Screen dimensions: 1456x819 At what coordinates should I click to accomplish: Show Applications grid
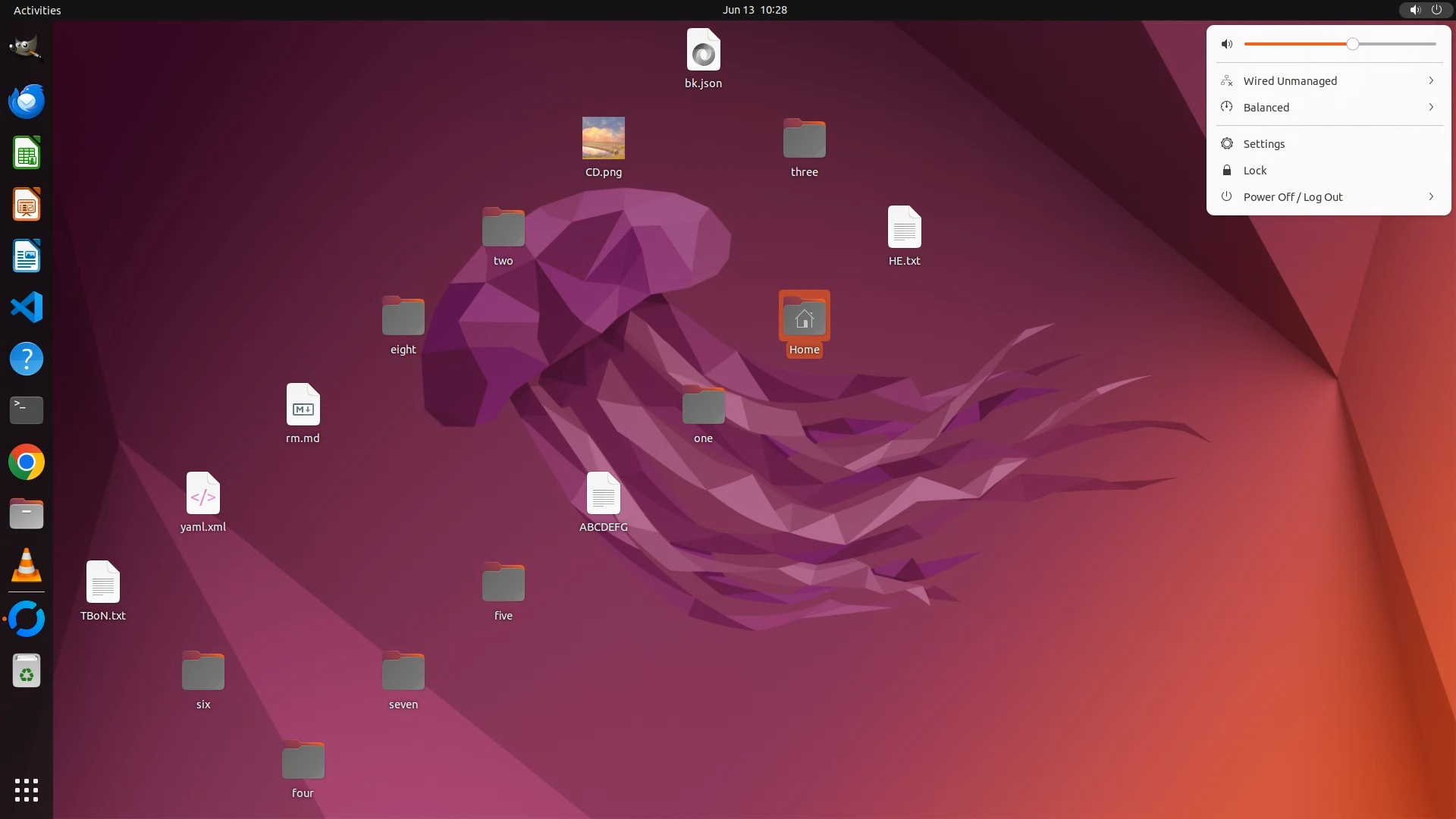click(x=27, y=789)
